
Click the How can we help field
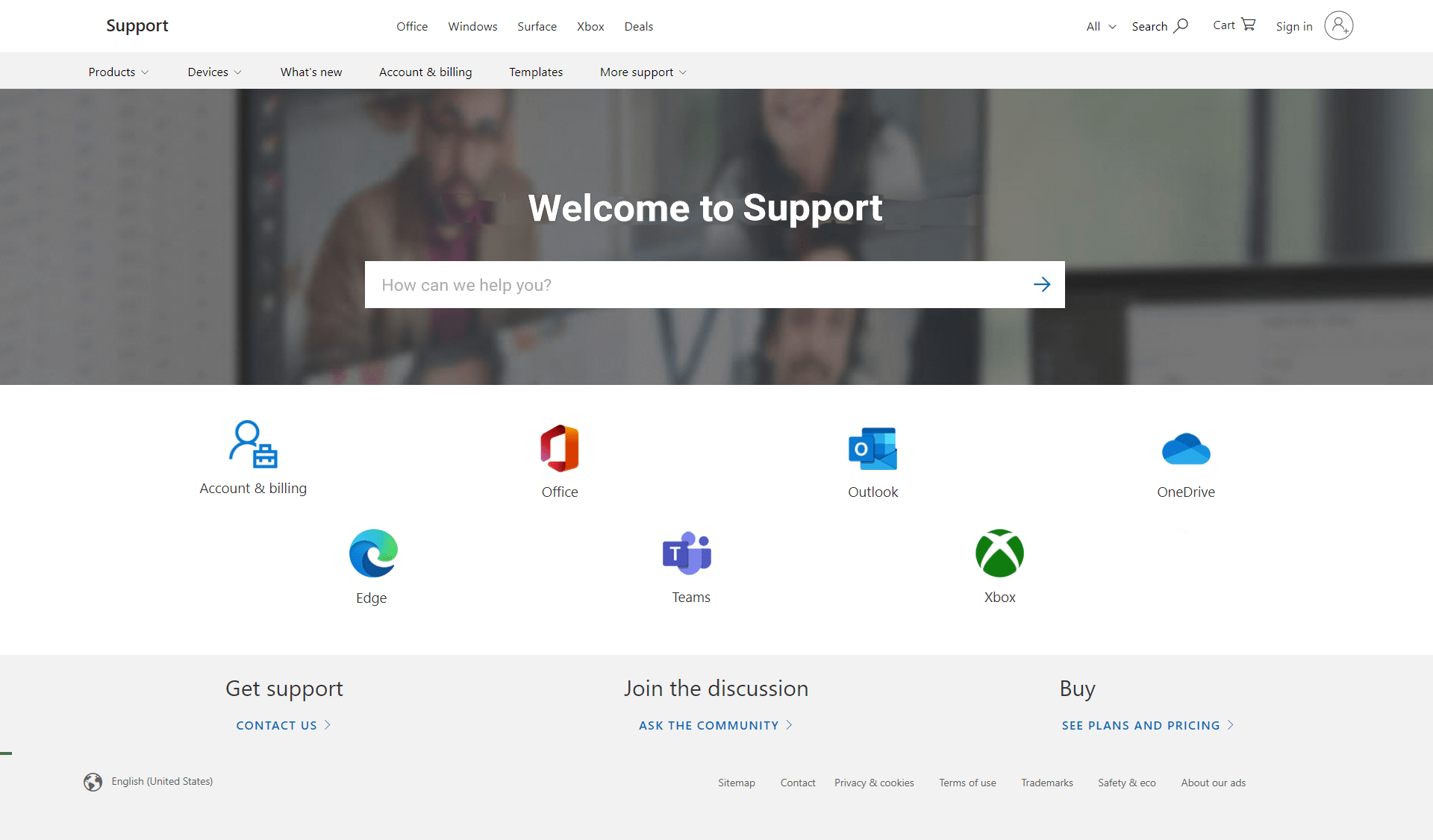click(694, 285)
